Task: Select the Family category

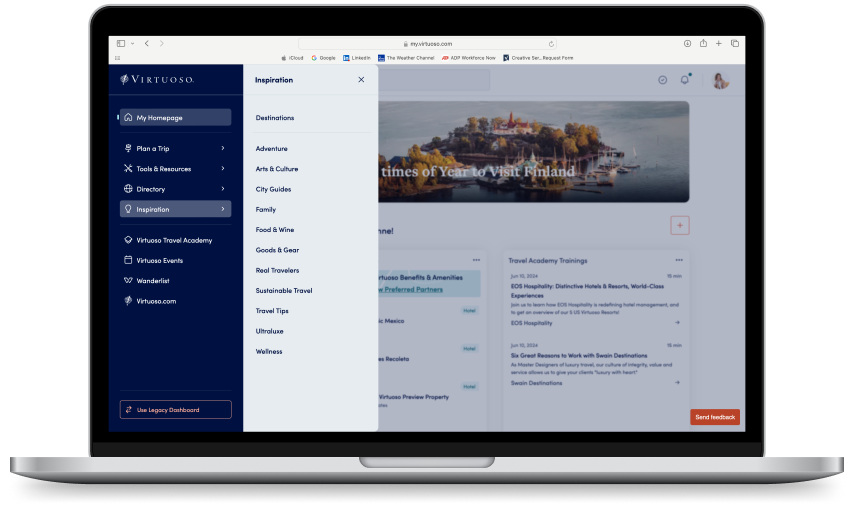Action: 266,209
